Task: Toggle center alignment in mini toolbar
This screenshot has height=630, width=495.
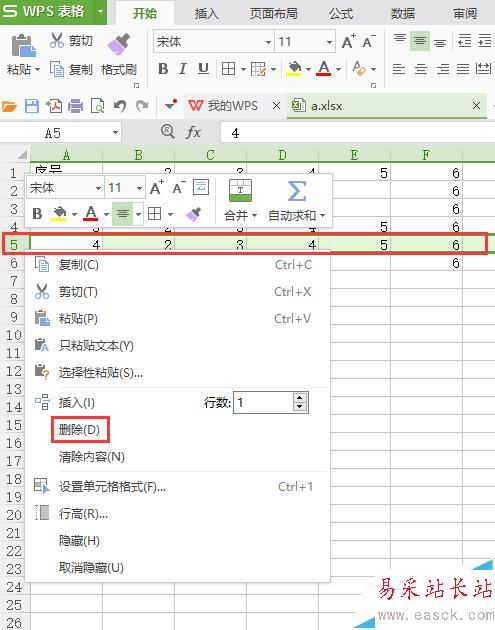Action: pyautogui.click(x=123, y=213)
